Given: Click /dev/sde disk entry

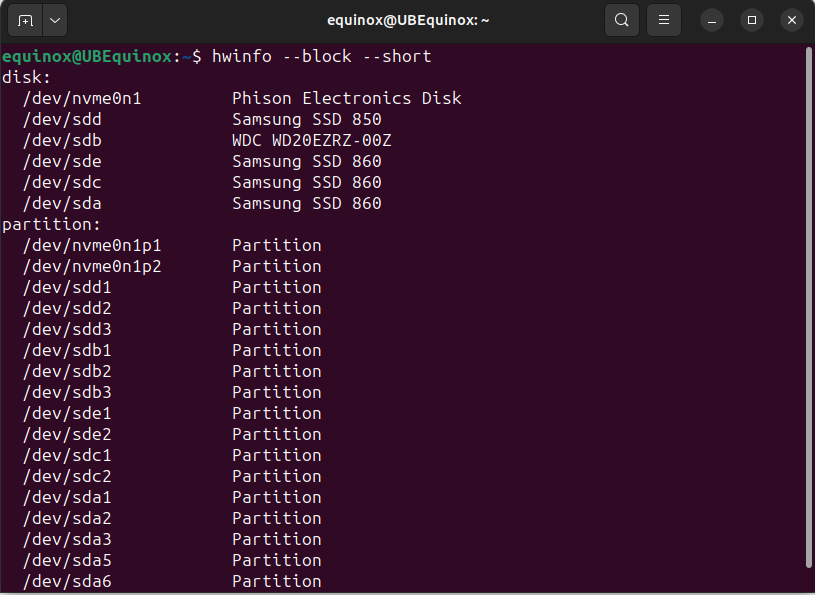Looking at the screenshot, I should [62, 161].
